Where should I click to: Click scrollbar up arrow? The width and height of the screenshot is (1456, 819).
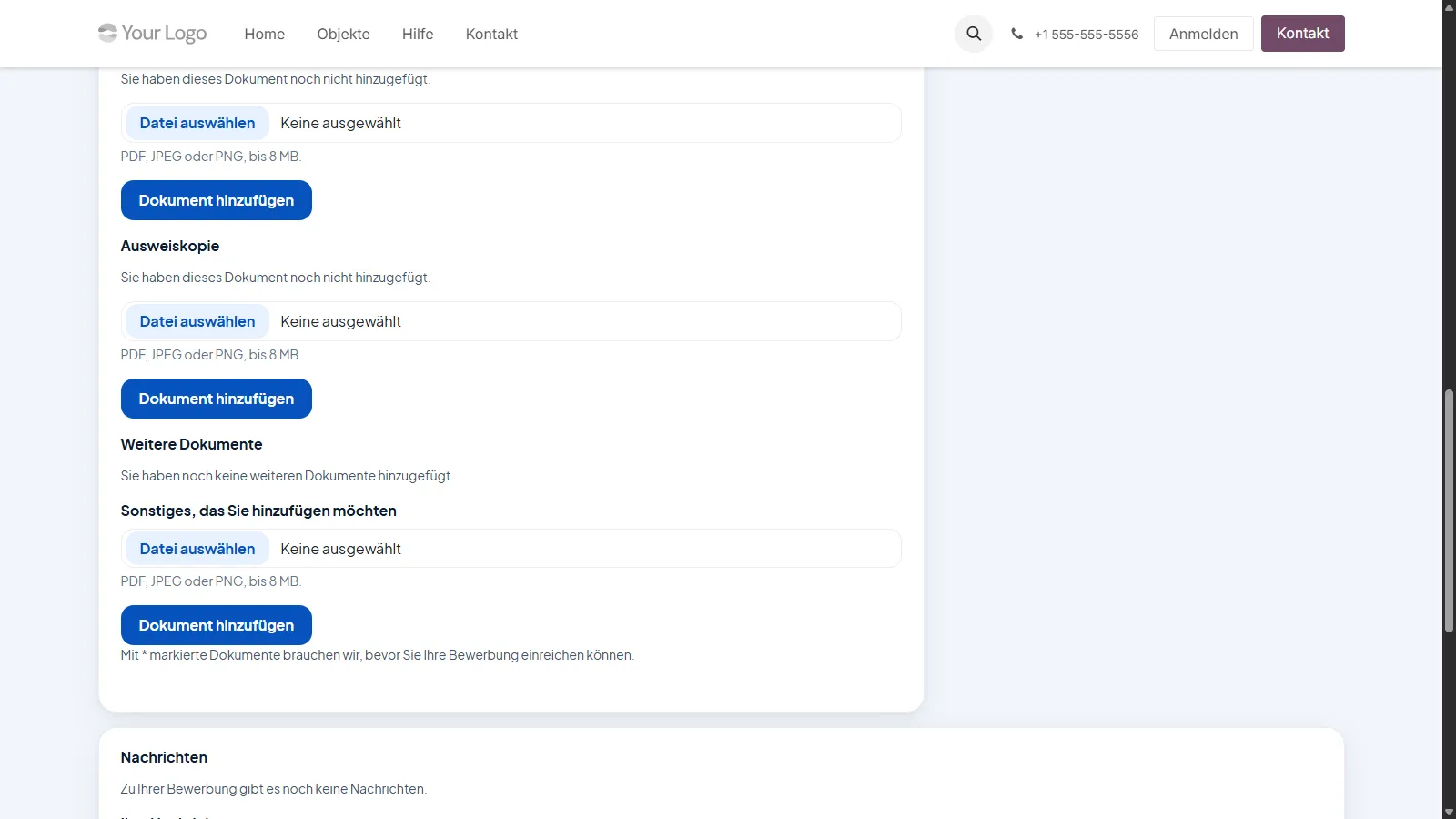click(x=1449, y=7)
